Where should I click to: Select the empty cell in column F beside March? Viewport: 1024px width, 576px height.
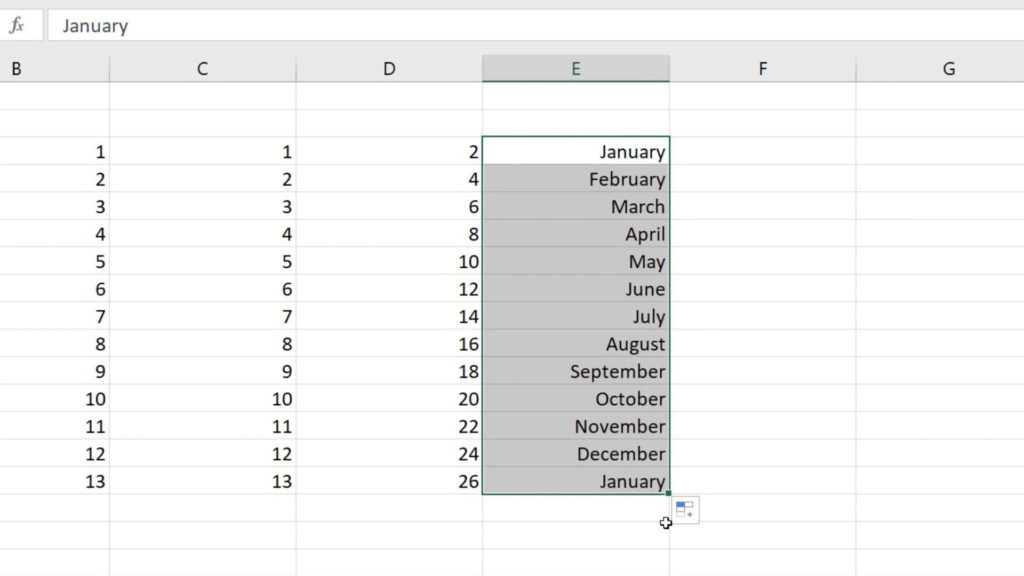click(763, 206)
